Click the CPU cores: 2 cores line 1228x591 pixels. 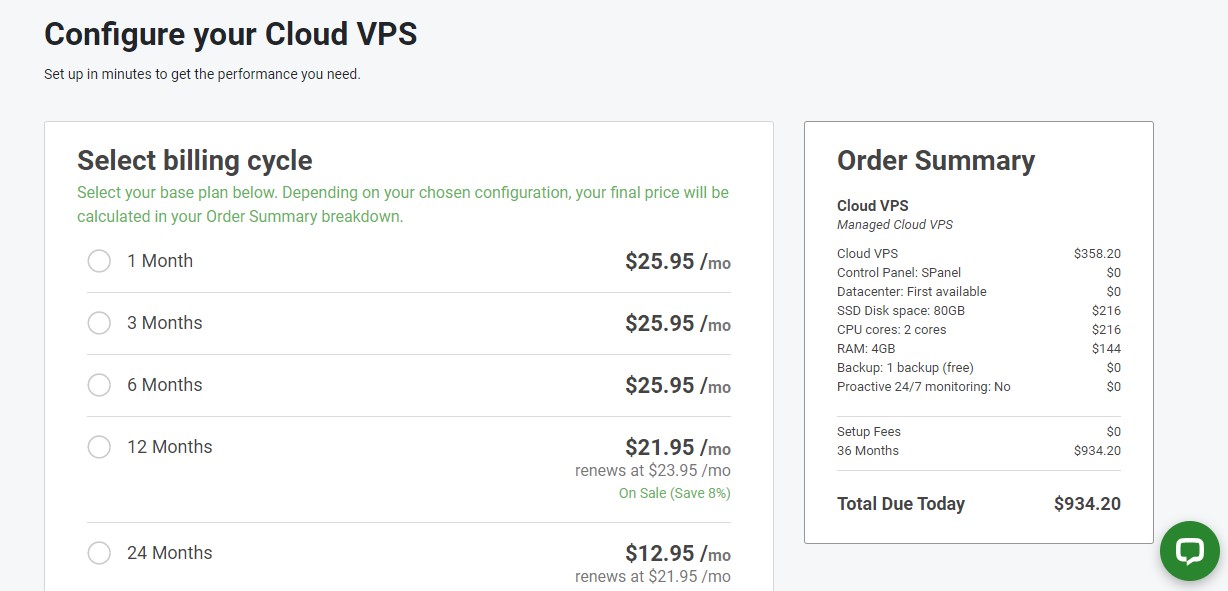pos(891,329)
